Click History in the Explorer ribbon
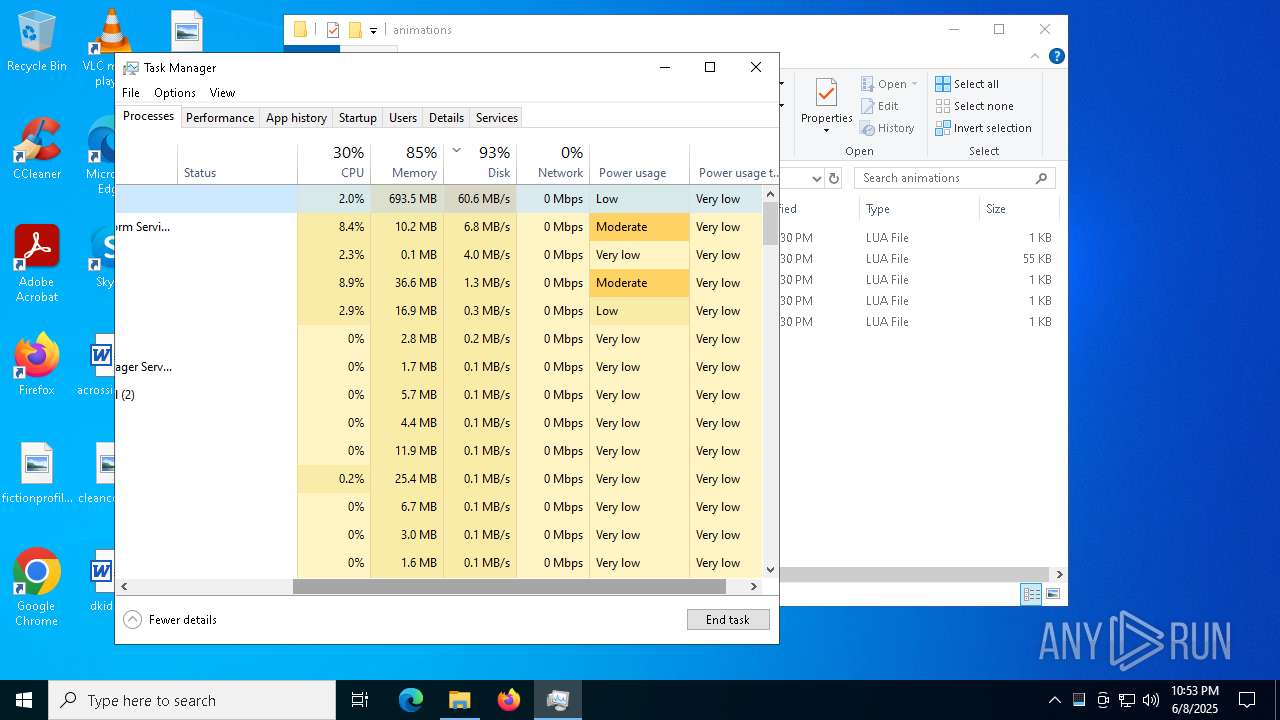This screenshot has height=720, width=1280. coord(887,128)
